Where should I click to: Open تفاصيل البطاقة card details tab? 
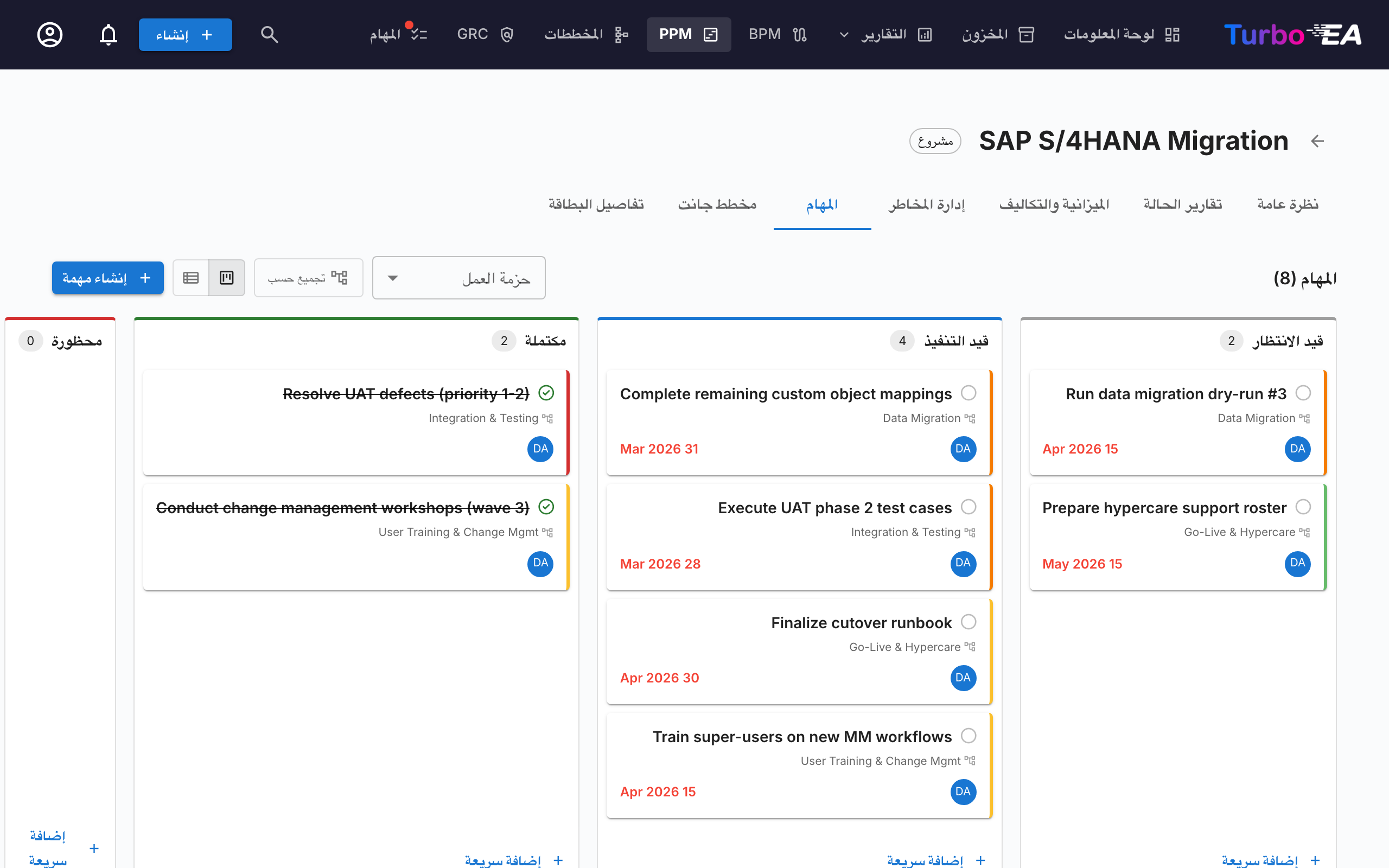pyautogui.click(x=596, y=205)
